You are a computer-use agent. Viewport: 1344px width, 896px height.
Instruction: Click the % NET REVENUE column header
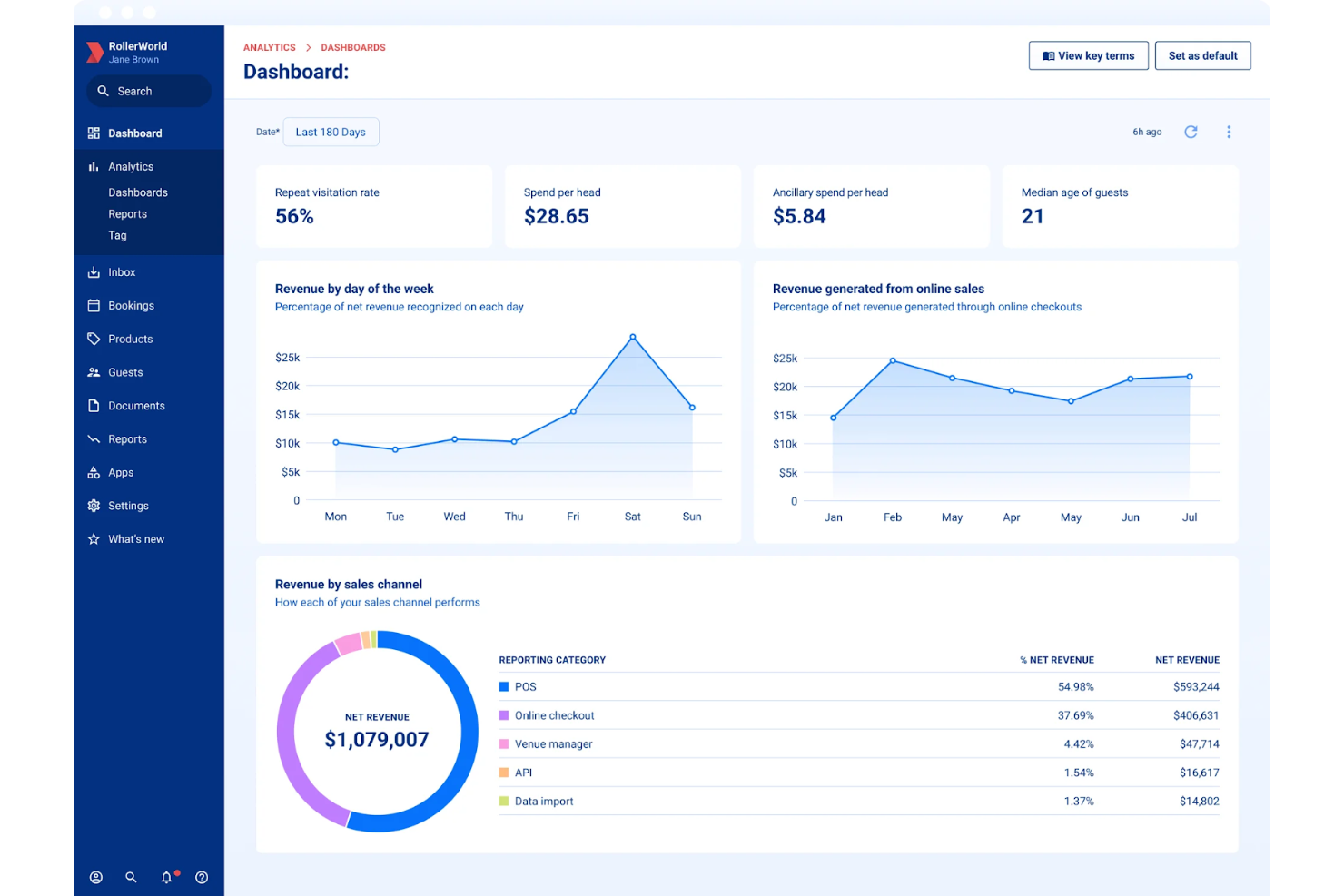(x=1057, y=660)
